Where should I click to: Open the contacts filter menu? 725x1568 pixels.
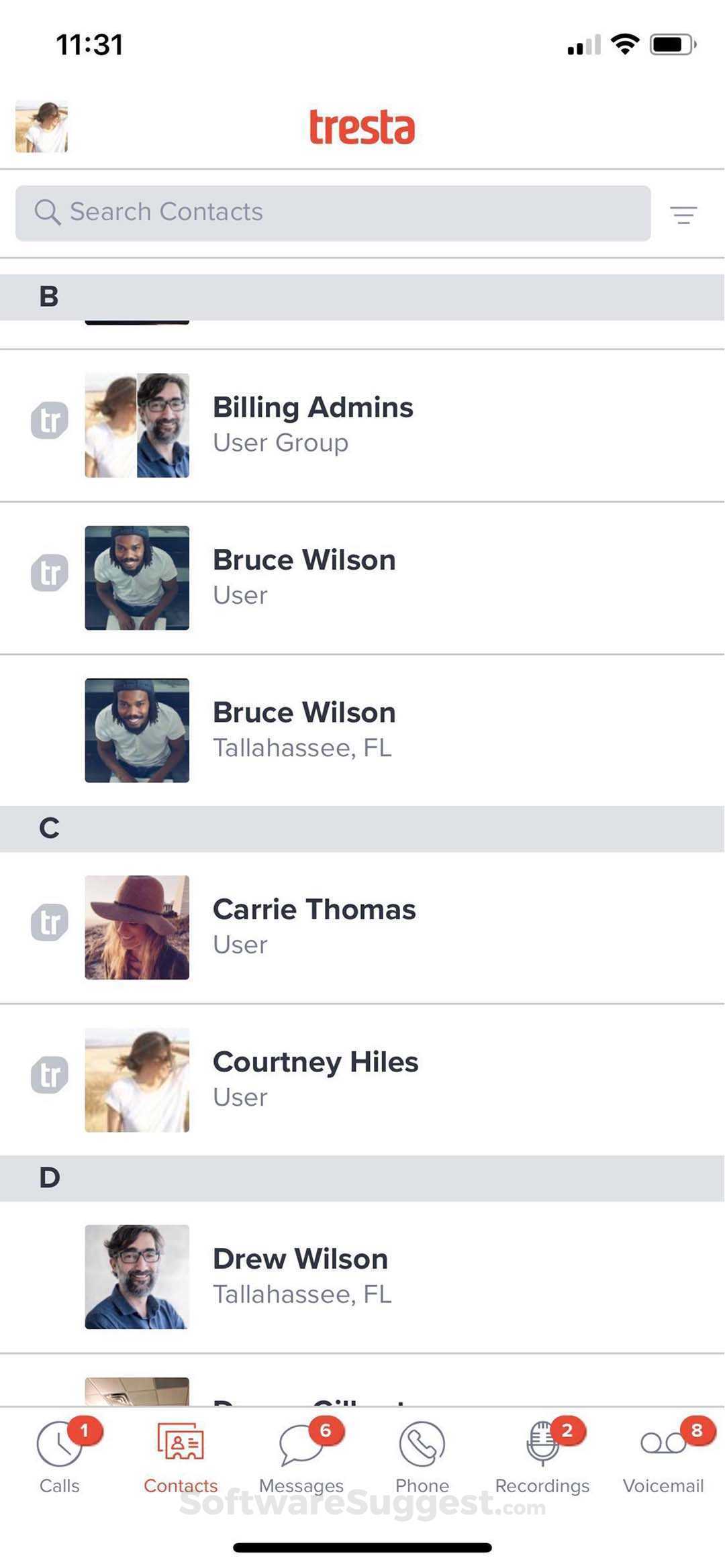(x=683, y=215)
